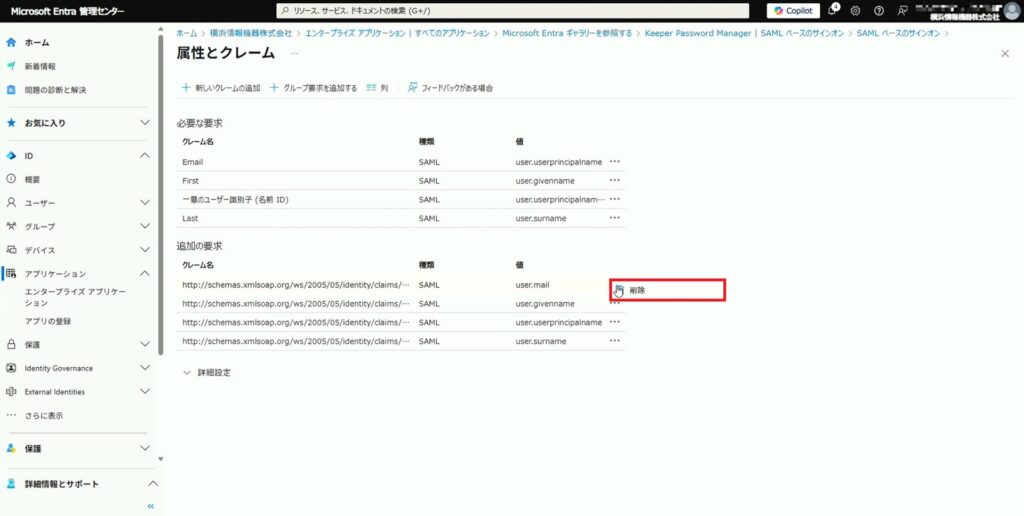Viewport: 1024px width, 516px height.
Task: Open ellipsis menu for user.userprincipalname additional claim
Action: [615, 322]
